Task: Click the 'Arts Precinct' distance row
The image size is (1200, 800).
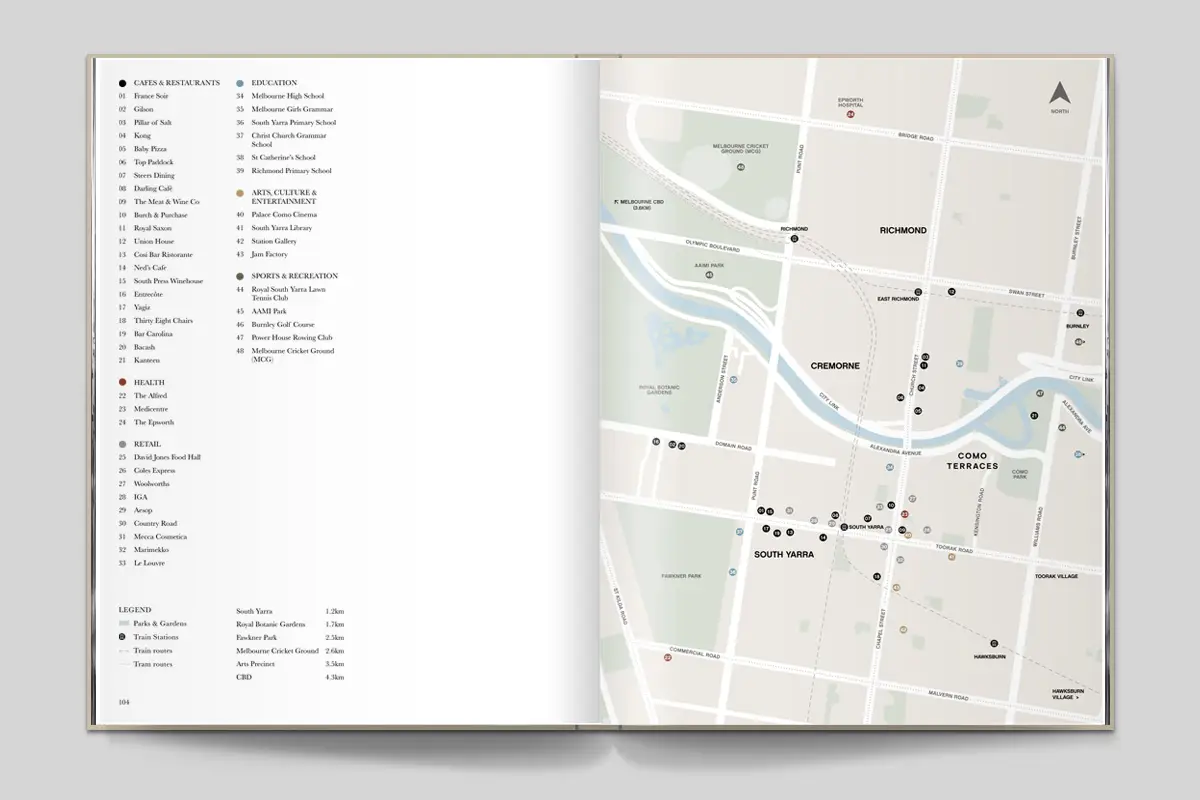Action: [x=290, y=664]
